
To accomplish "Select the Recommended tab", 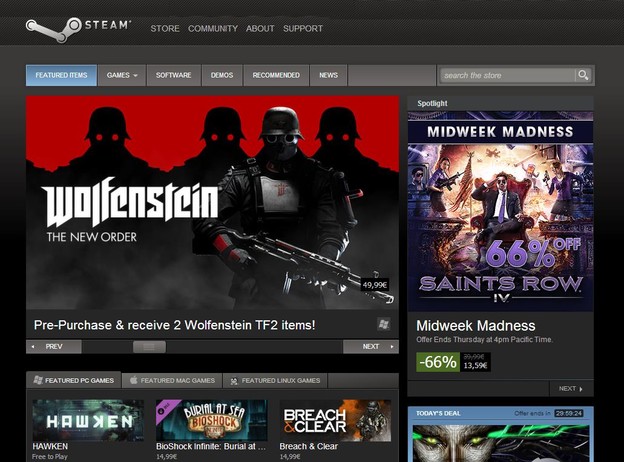I will [276, 75].
